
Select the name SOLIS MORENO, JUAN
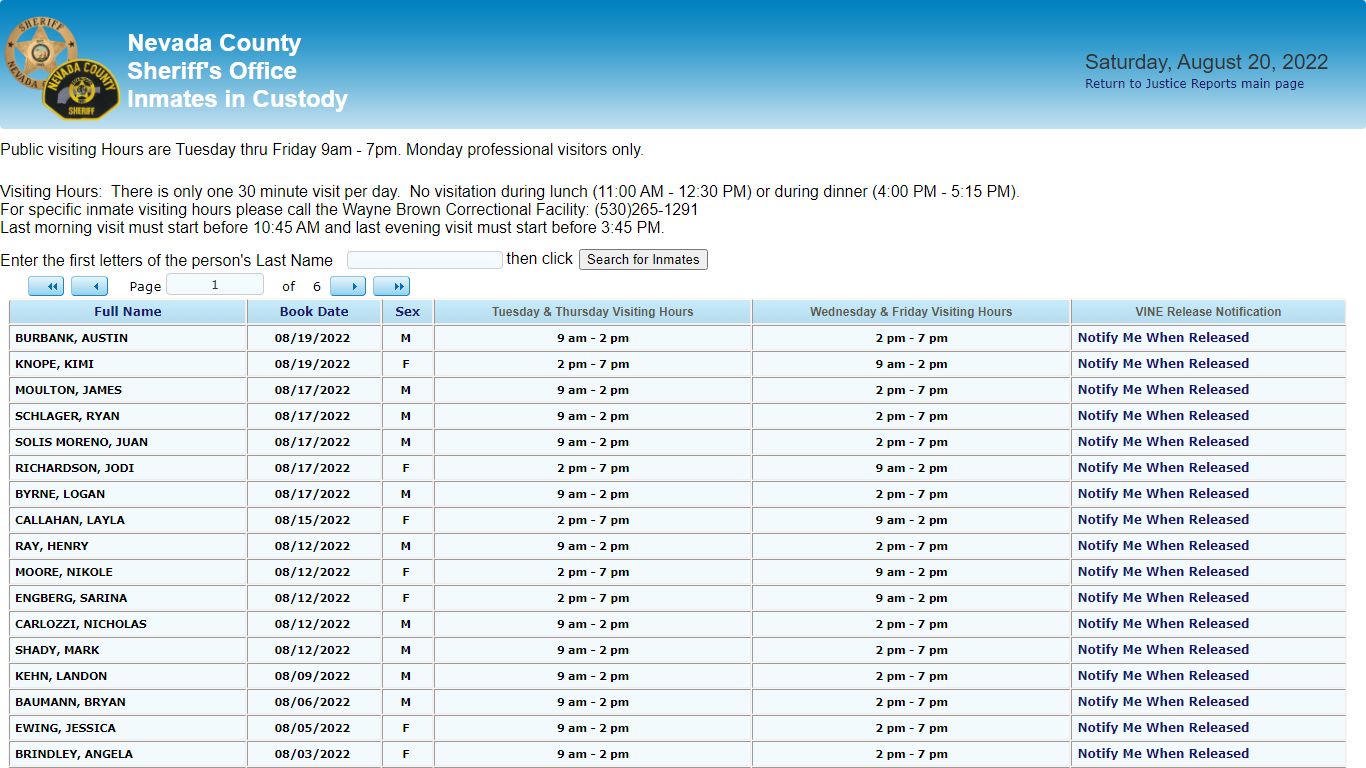(81, 442)
